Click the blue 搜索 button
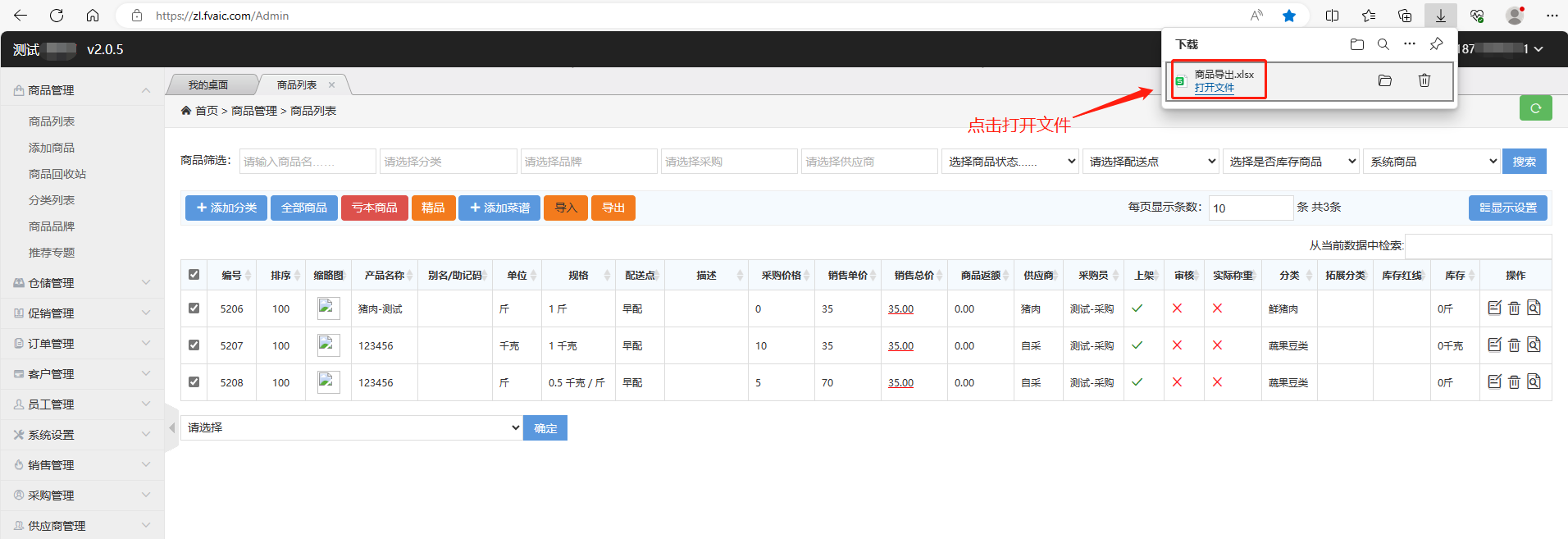 point(1524,162)
